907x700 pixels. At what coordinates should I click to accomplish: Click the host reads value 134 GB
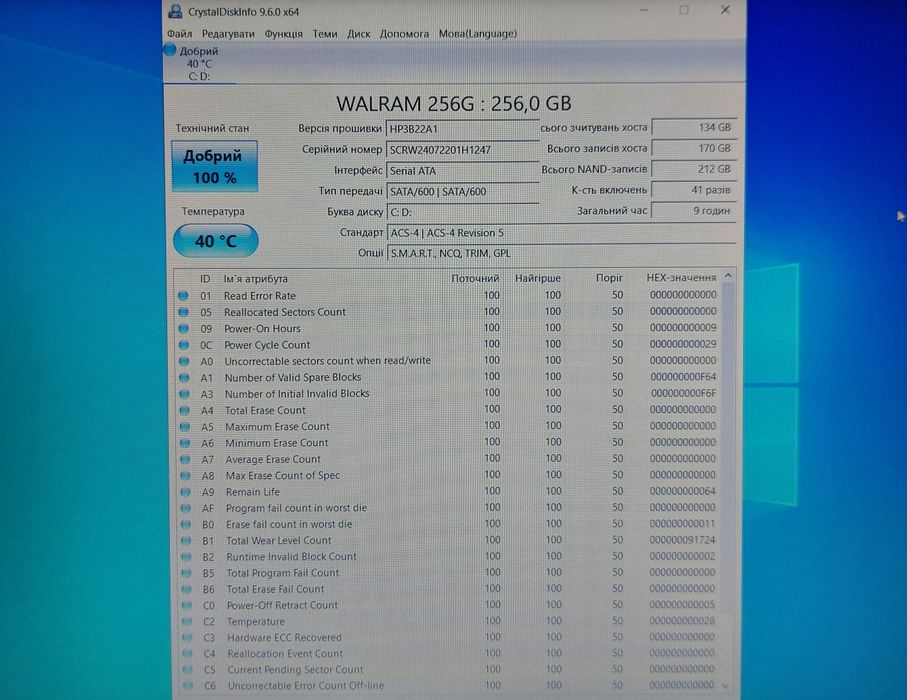[x=694, y=127]
